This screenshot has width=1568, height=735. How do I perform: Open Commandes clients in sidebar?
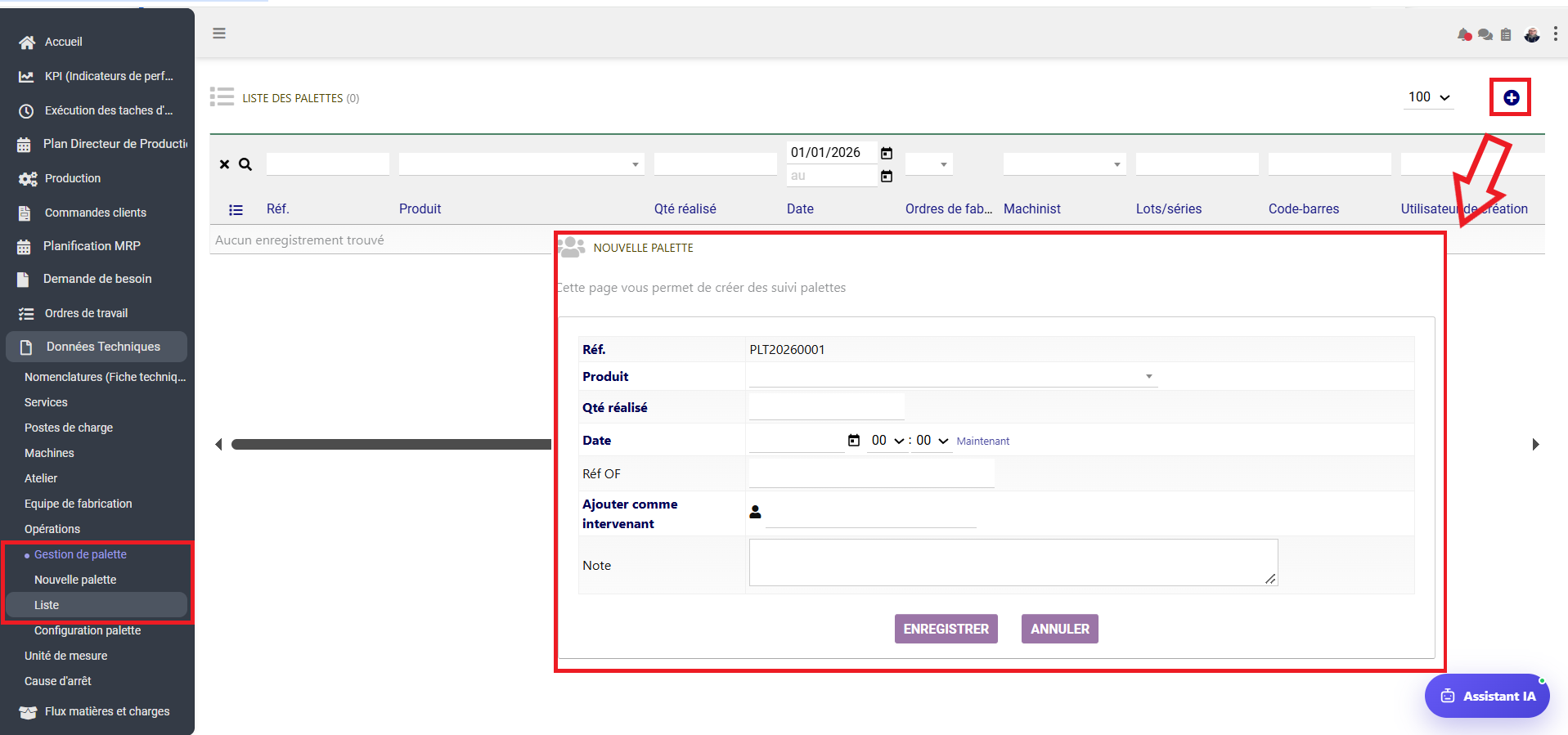[x=95, y=213]
